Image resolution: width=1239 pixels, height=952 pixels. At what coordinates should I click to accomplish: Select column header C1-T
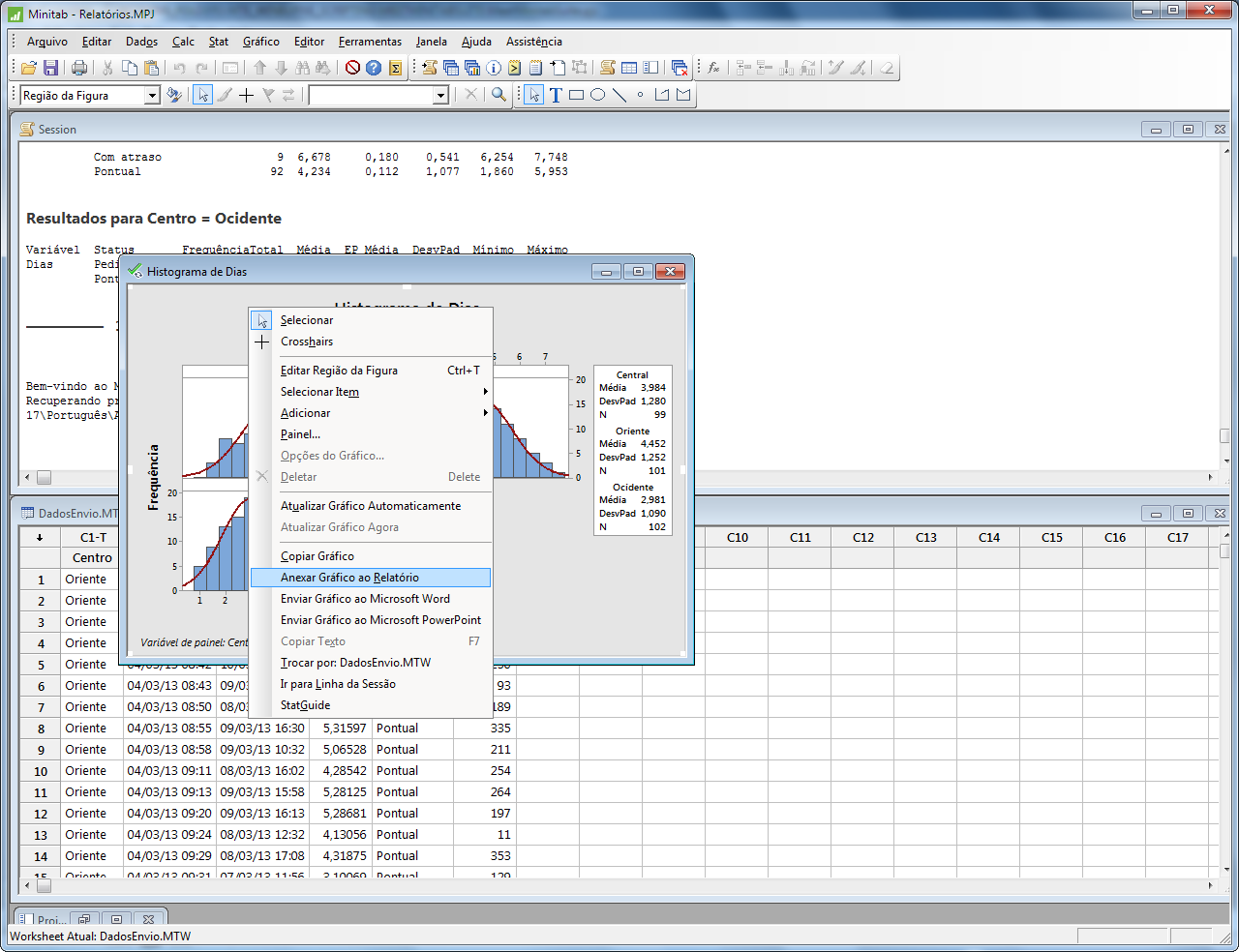click(93, 537)
